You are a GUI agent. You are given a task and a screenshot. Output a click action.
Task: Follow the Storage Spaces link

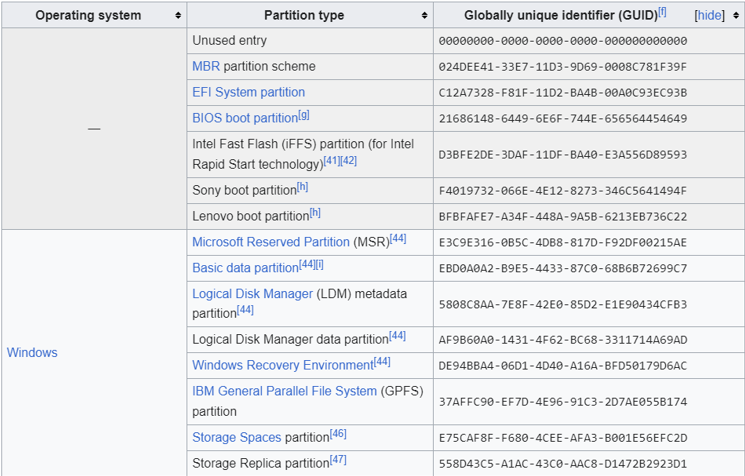(236, 437)
